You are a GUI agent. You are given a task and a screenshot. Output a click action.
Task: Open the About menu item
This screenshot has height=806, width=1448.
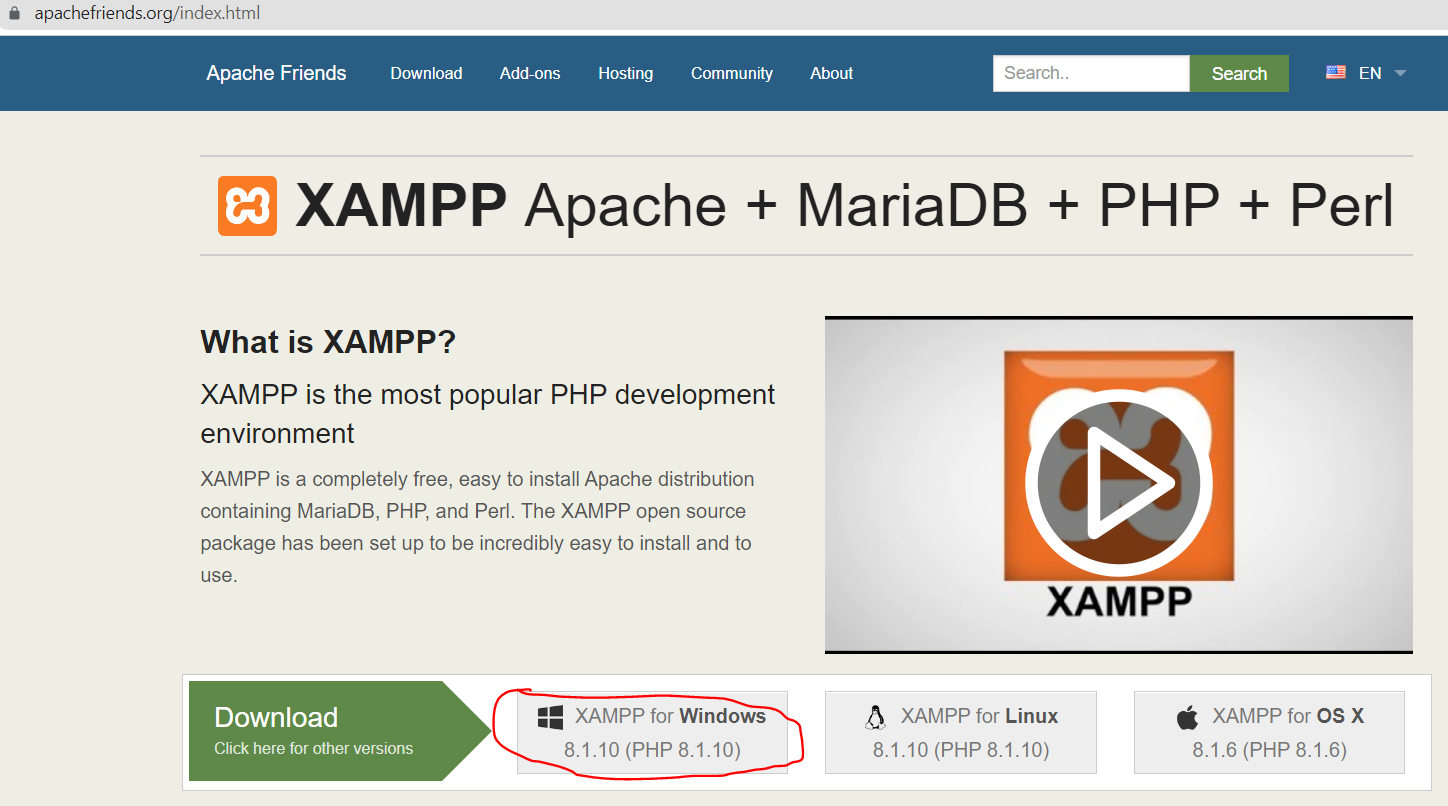(x=832, y=73)
